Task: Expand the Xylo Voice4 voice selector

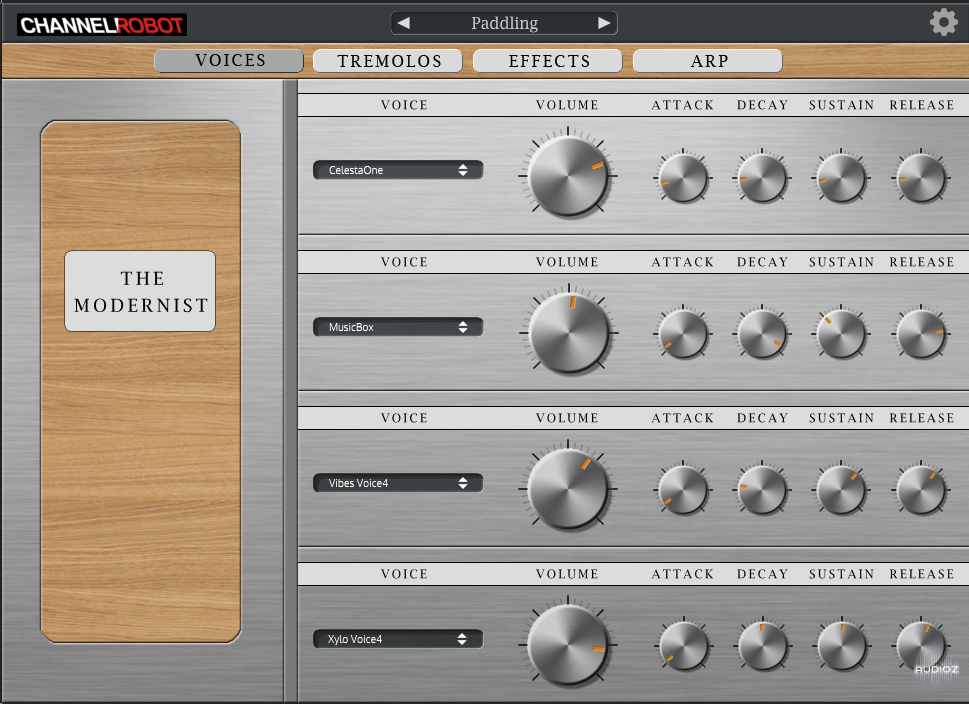Action: tap(398, 639)
